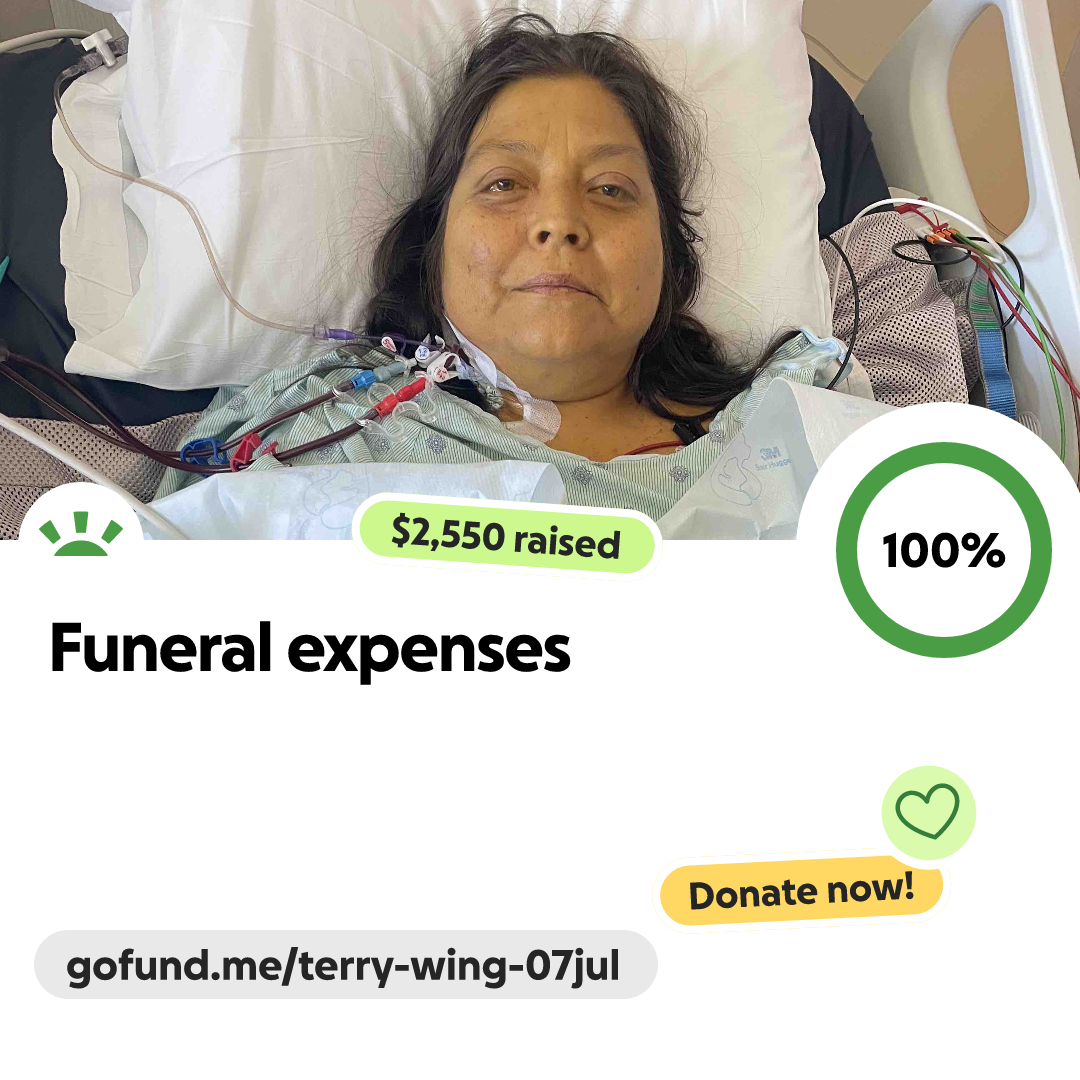This screenshot has width=1080, height=1080.
Task: Open the campaign photo of the patient
Action: point(540,269)
